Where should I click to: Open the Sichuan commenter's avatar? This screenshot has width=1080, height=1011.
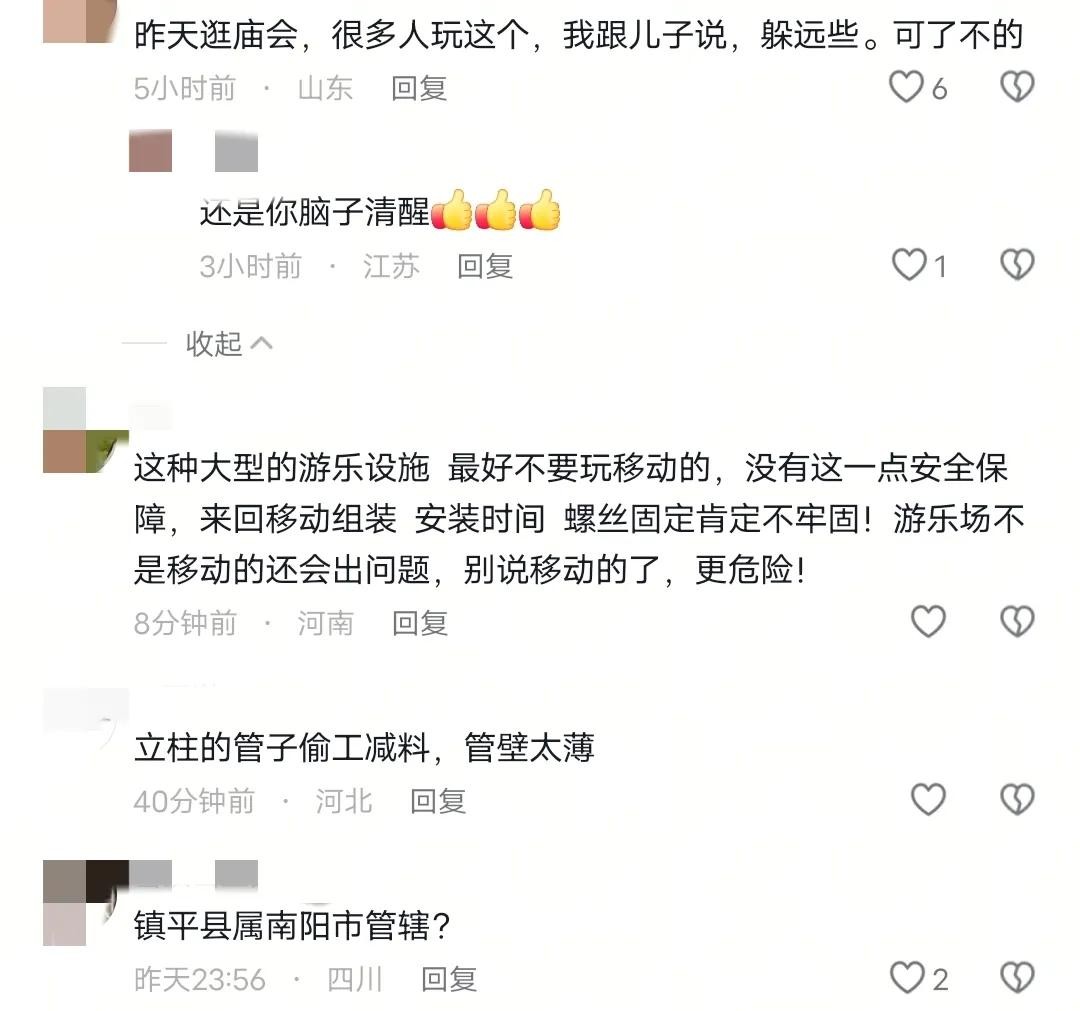[x=85, y=902]
